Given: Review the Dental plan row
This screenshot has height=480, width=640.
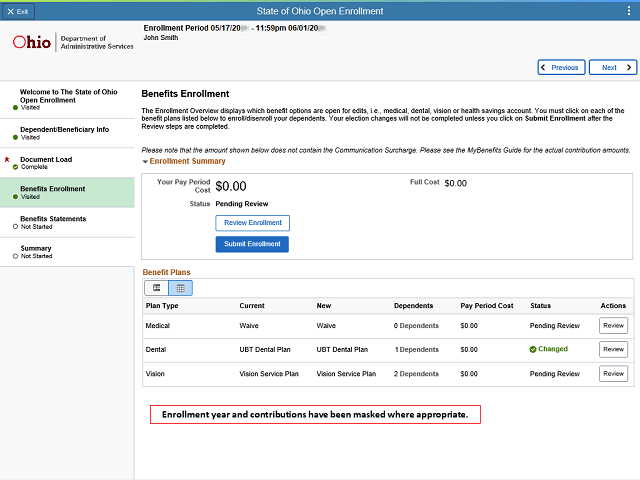Looking at the screenshot, I should coord(613,349).
